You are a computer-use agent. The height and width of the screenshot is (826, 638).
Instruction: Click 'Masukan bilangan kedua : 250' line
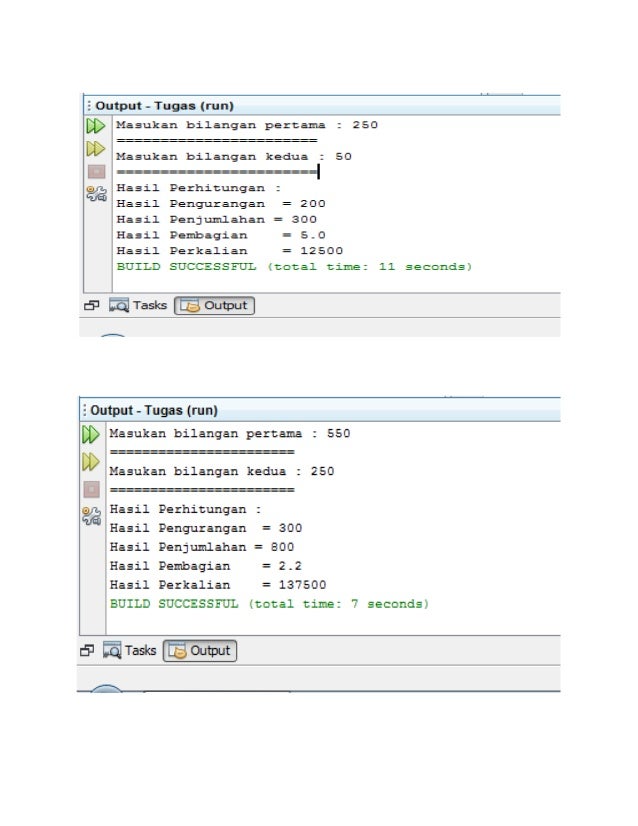pyautogui.click(x=222, y=471)
